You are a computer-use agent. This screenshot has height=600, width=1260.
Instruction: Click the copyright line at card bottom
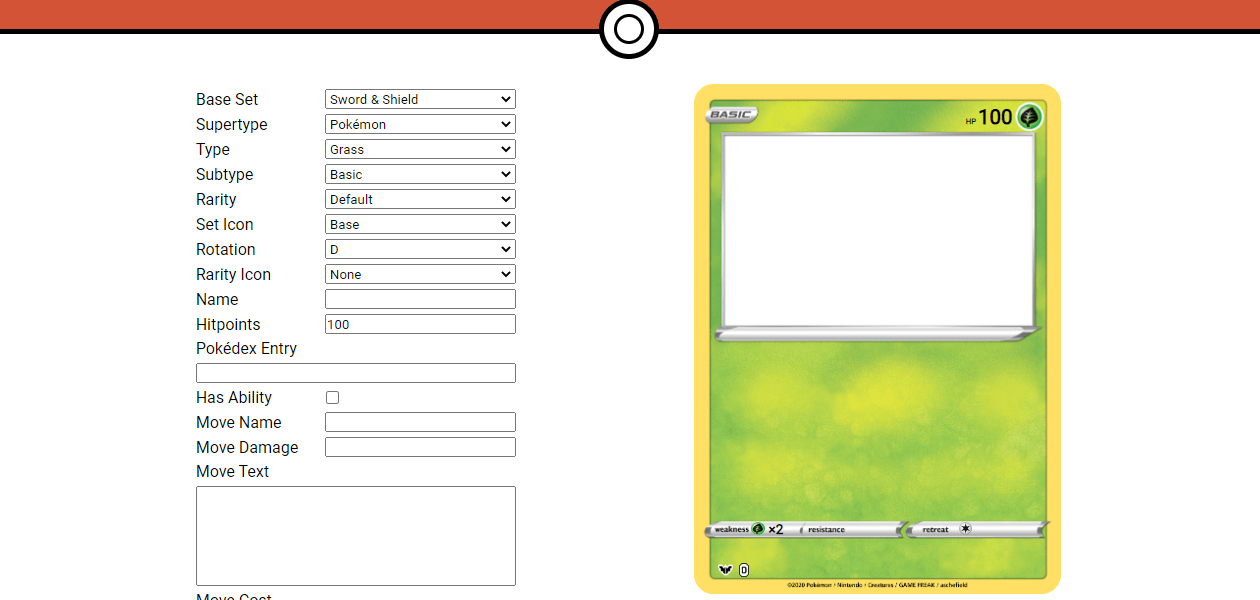[x=877, y=585]
